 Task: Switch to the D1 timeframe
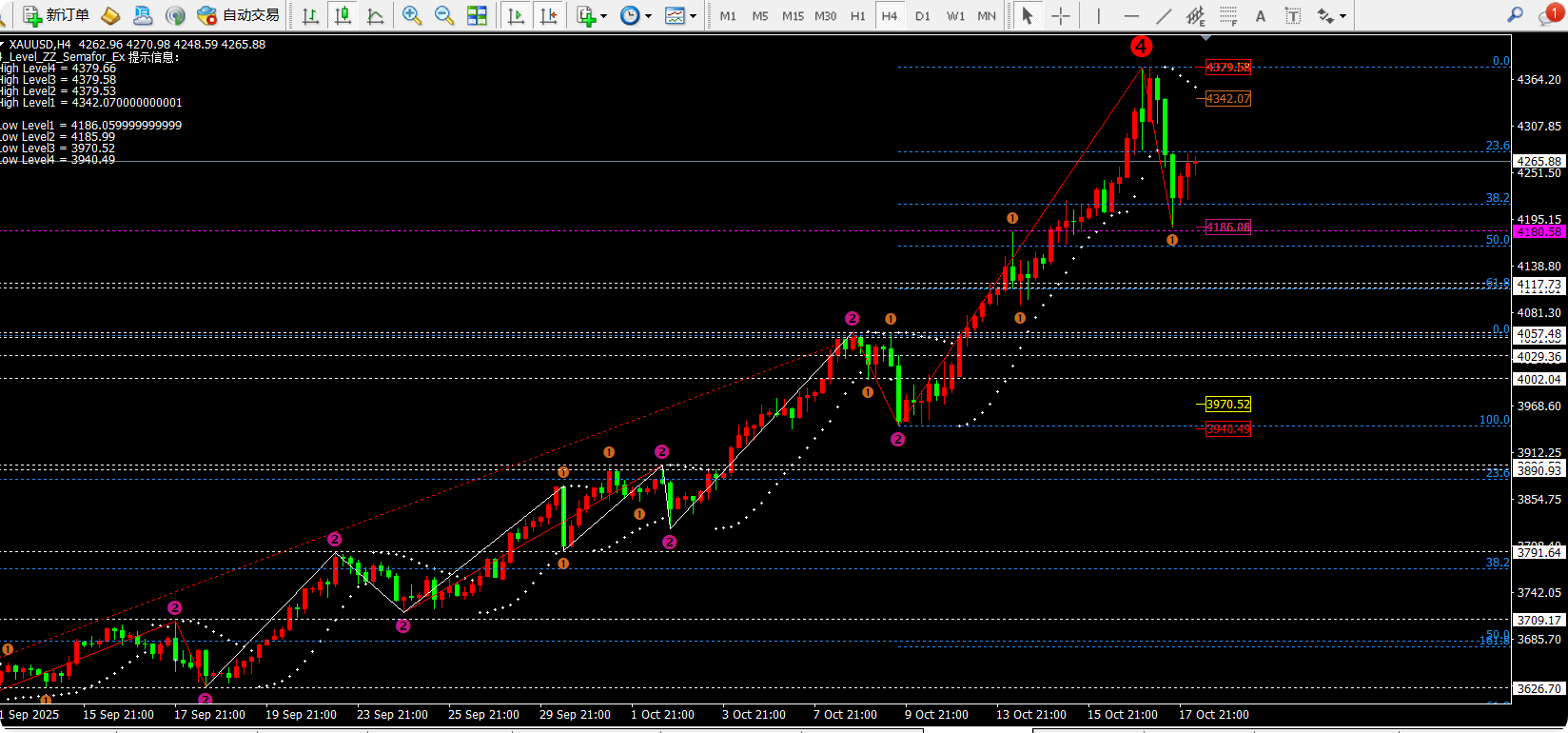[923, 16]
